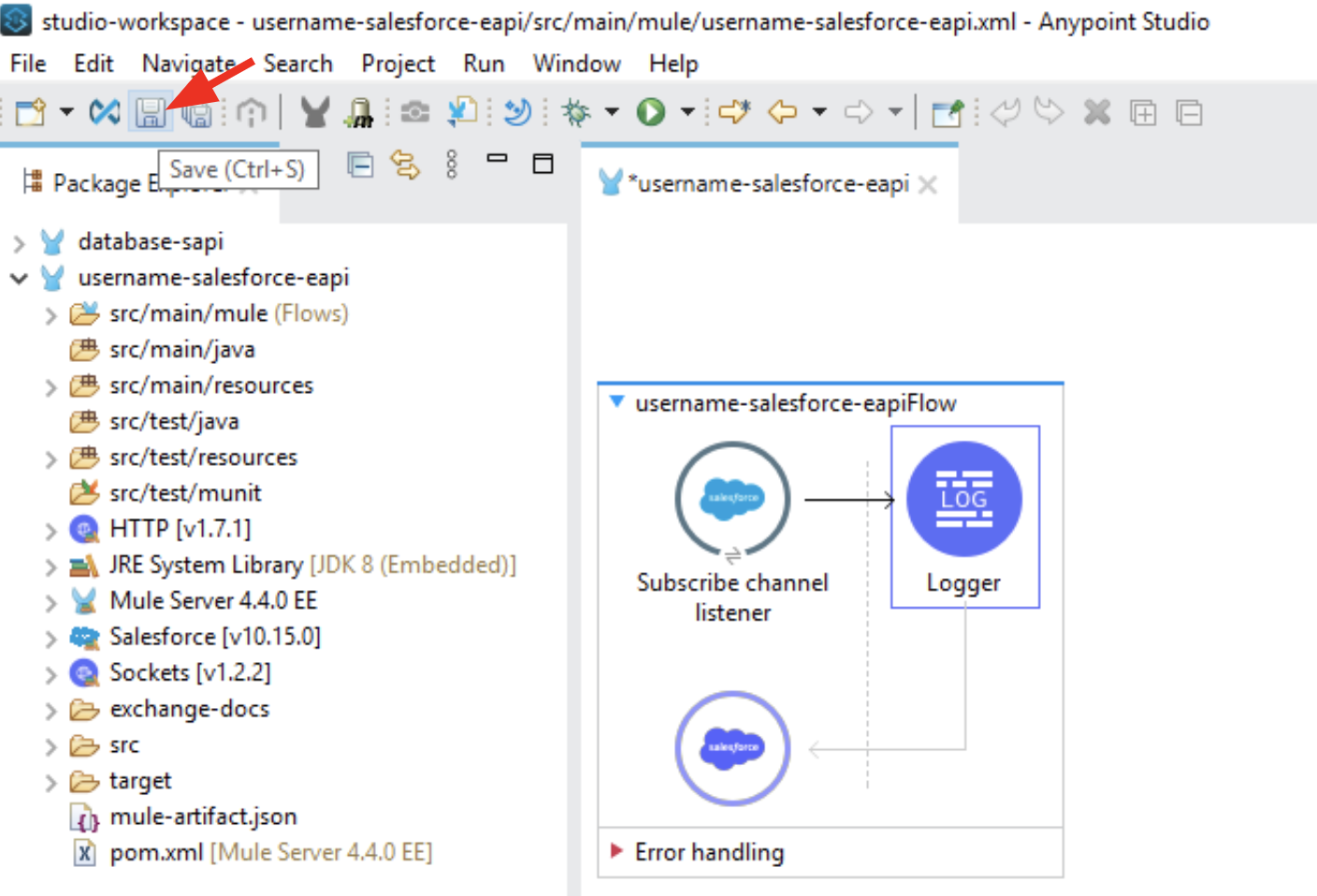This screenshot has width=1317, height=896.
Task: Toggle Link with Editor in Package Explorer
Action: pos(405,166)
